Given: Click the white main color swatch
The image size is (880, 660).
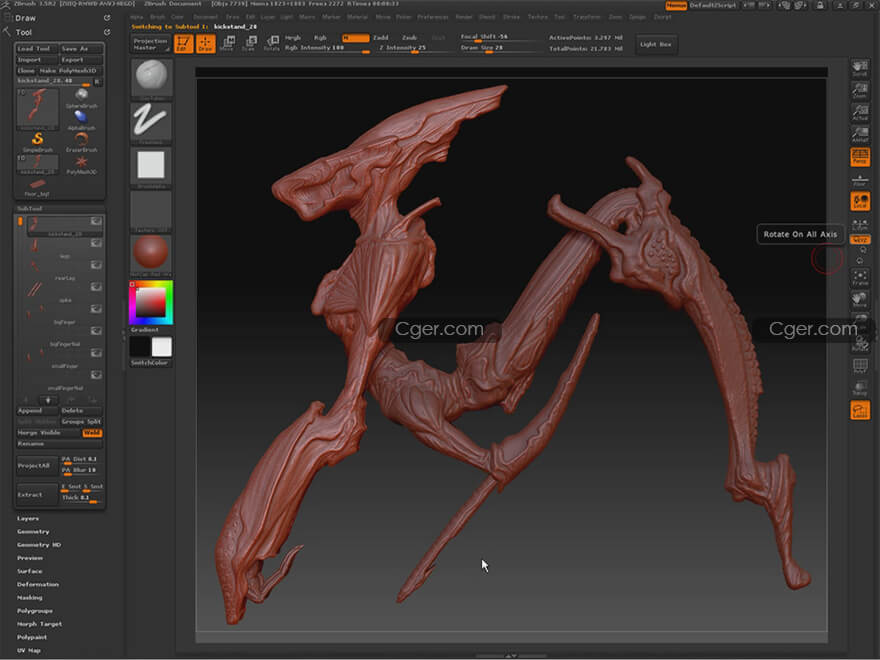Looking at the screenshot, I should pos(162,347).
